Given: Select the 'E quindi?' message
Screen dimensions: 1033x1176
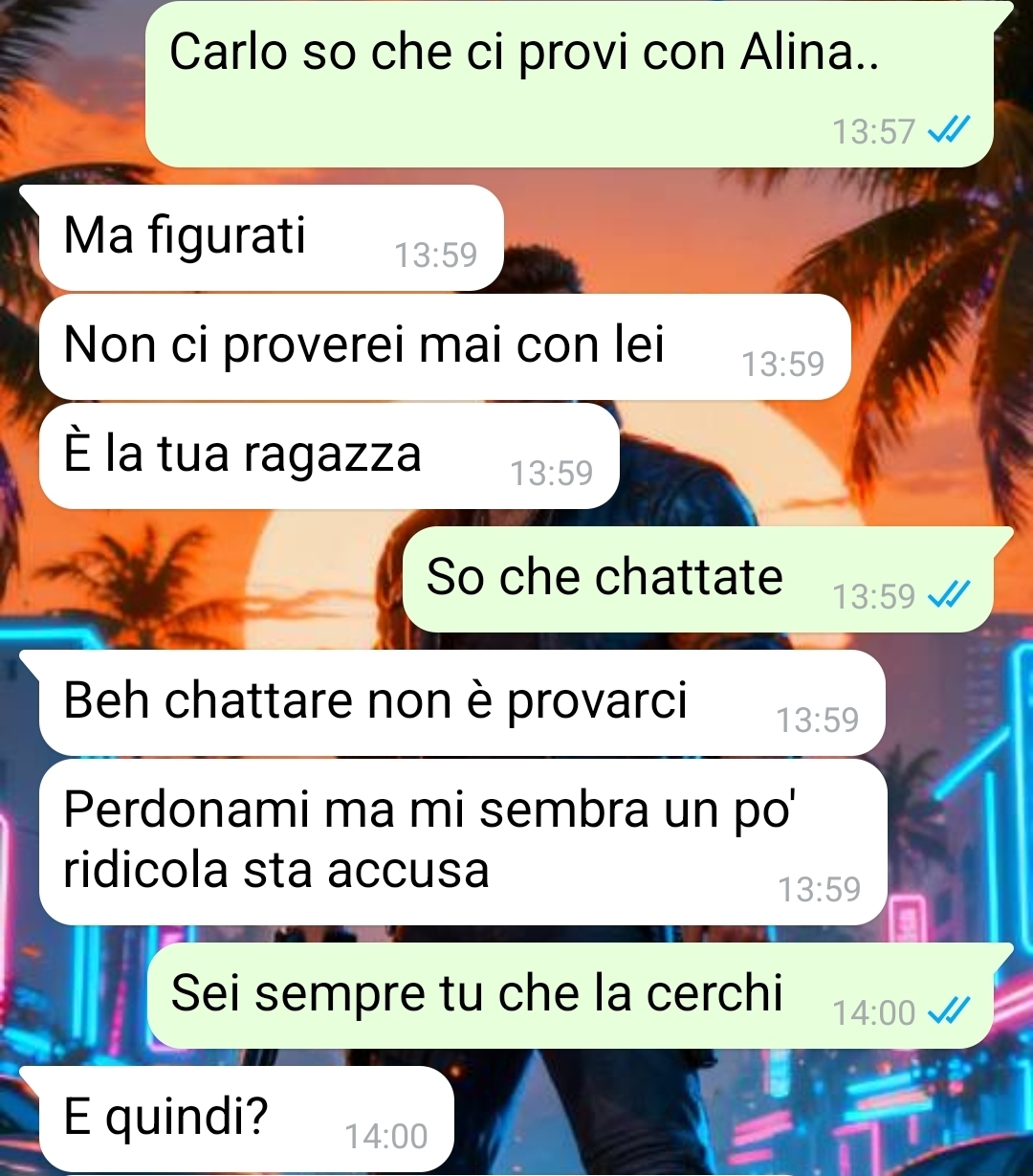Looking at the screenshot, I should coord(246,1119).
